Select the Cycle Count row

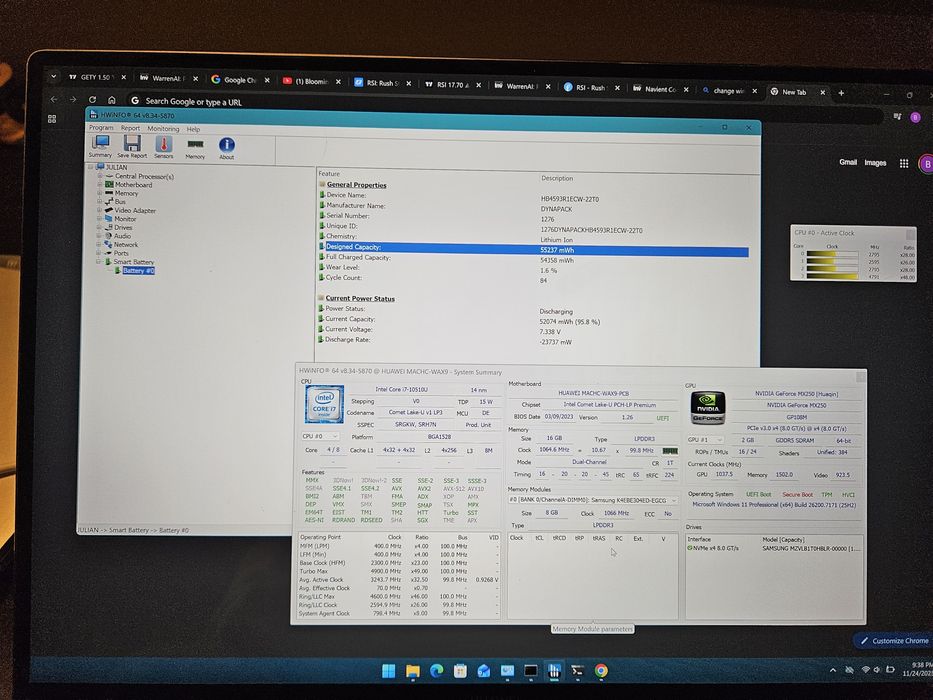pos(533,279)
